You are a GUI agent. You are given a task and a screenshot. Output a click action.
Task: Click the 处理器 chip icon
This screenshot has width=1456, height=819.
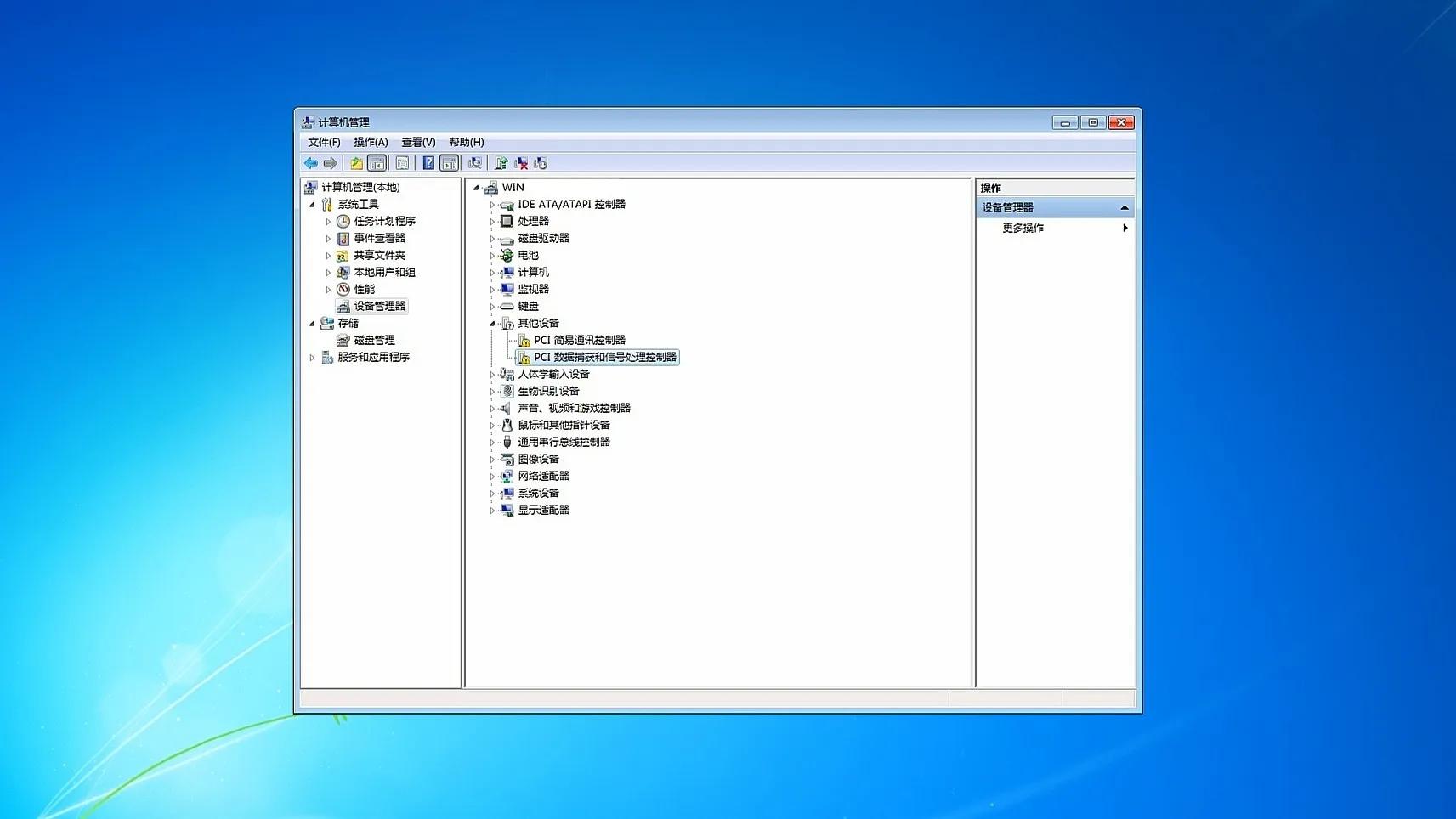(x=507, y=221)
